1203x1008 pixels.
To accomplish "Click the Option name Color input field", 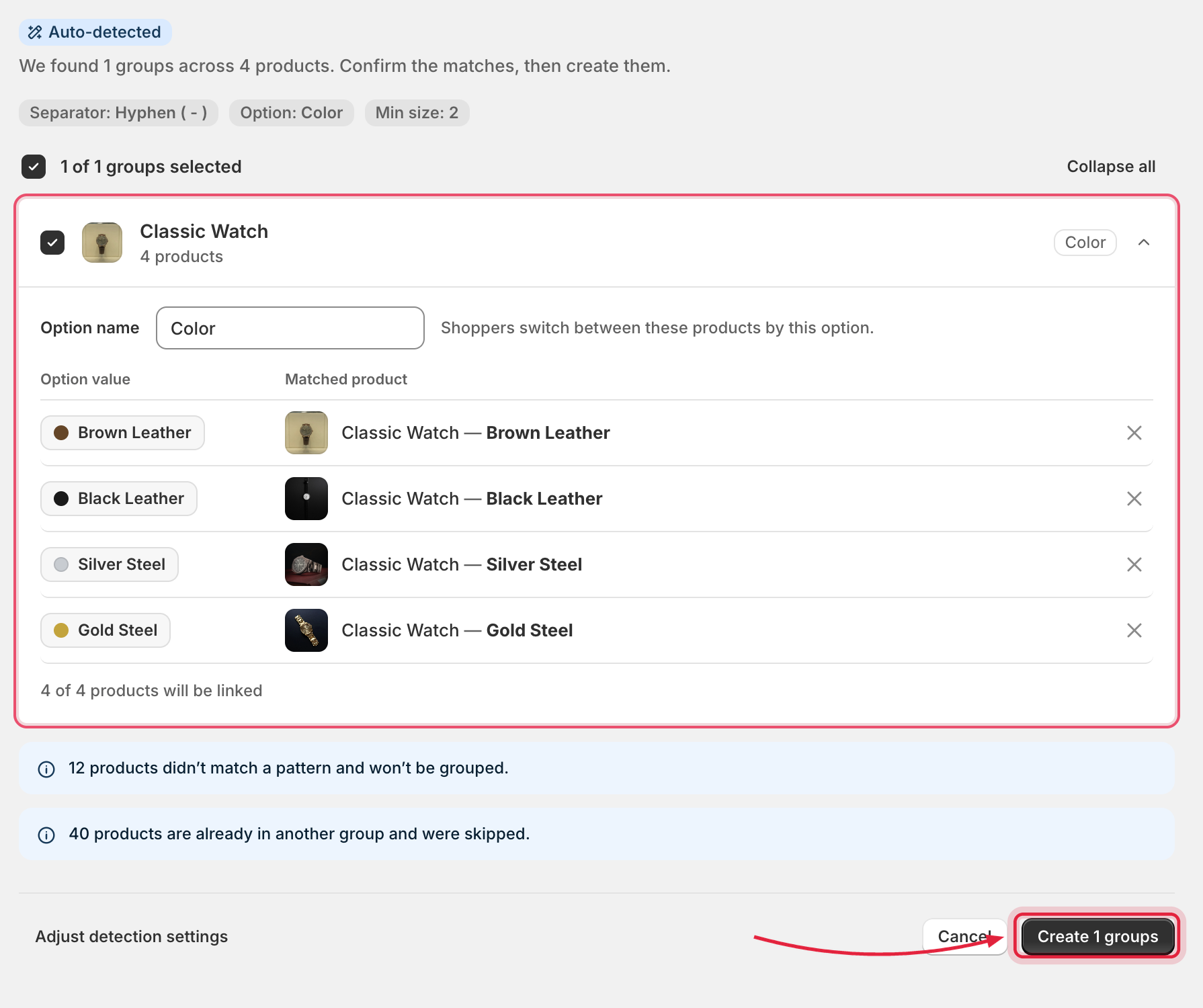I will (290, 328).
